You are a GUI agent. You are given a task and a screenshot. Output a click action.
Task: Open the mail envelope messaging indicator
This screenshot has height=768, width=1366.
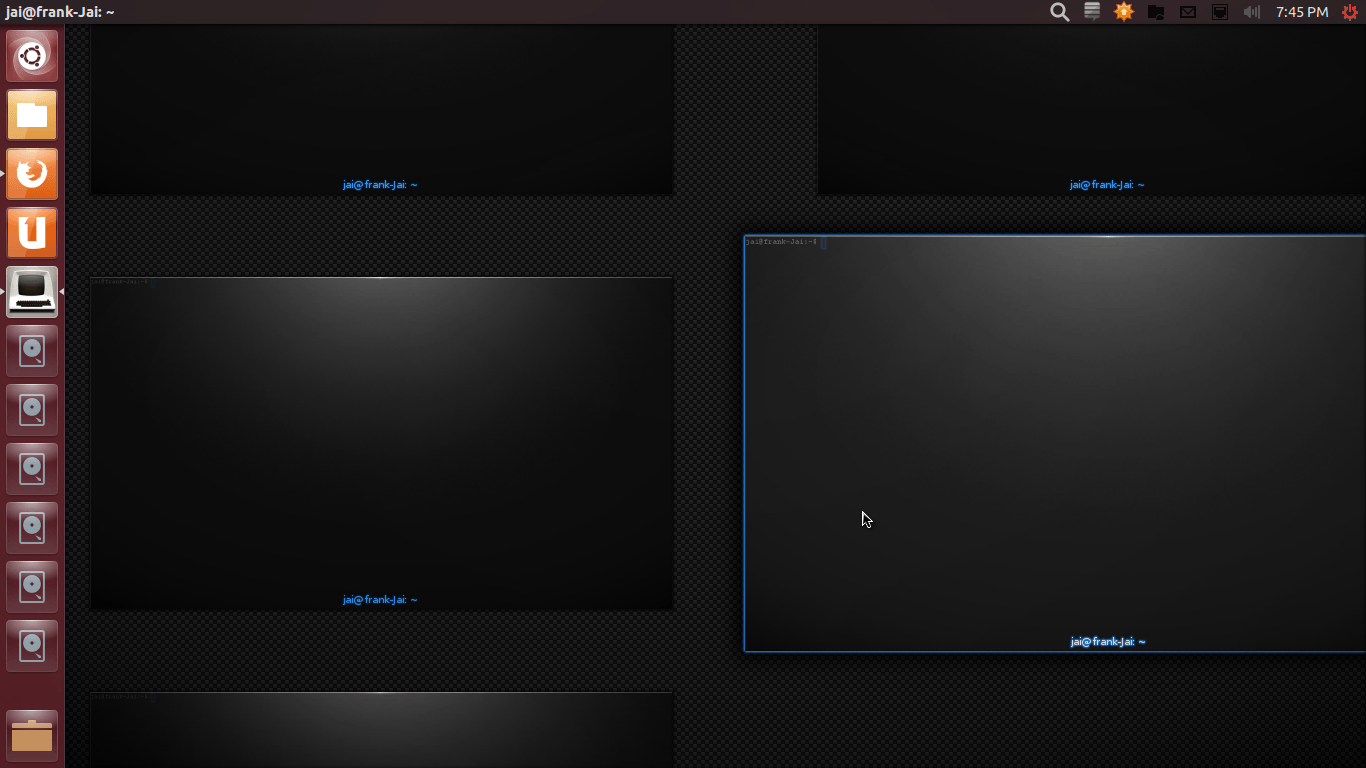click(x=1188, y=12)
